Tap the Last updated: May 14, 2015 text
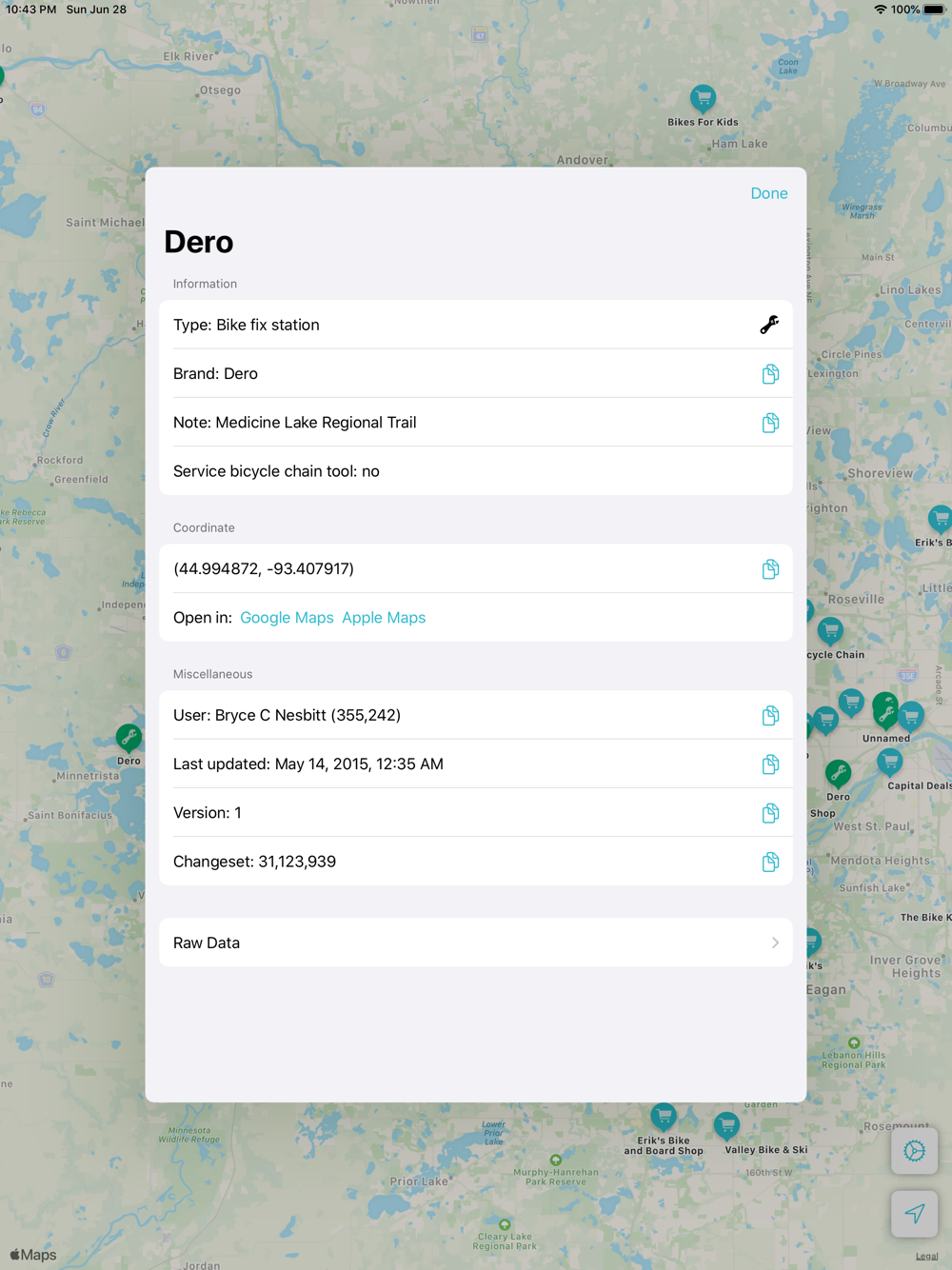952x1270 pixels. pyautogui.click(x=308, y=764)
